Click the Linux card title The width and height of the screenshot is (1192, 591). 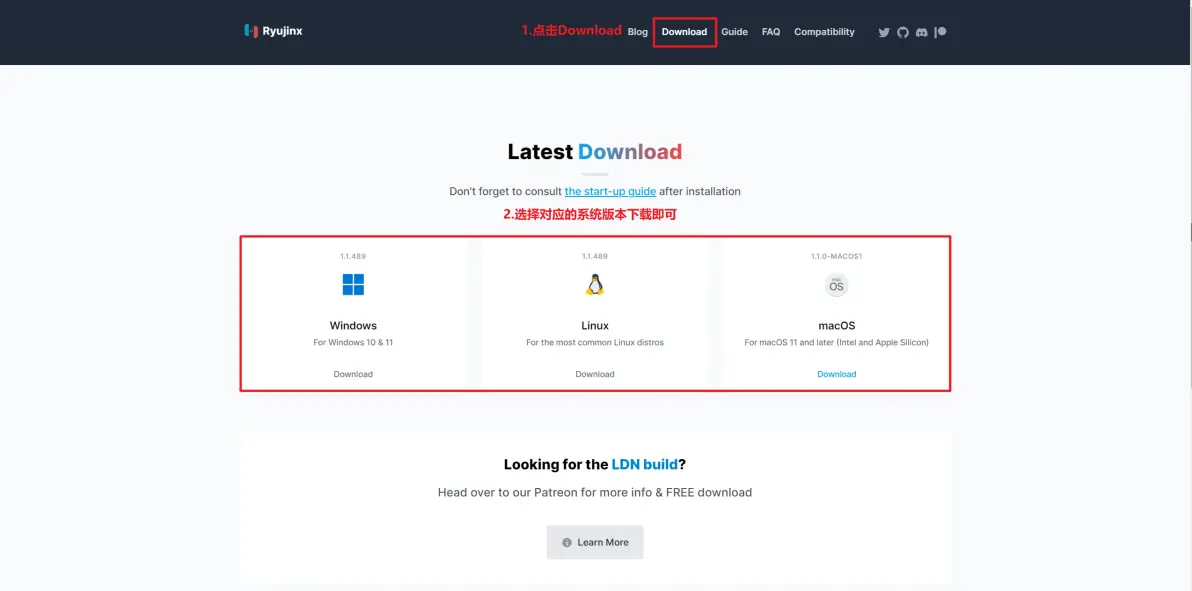coord(594,326)
